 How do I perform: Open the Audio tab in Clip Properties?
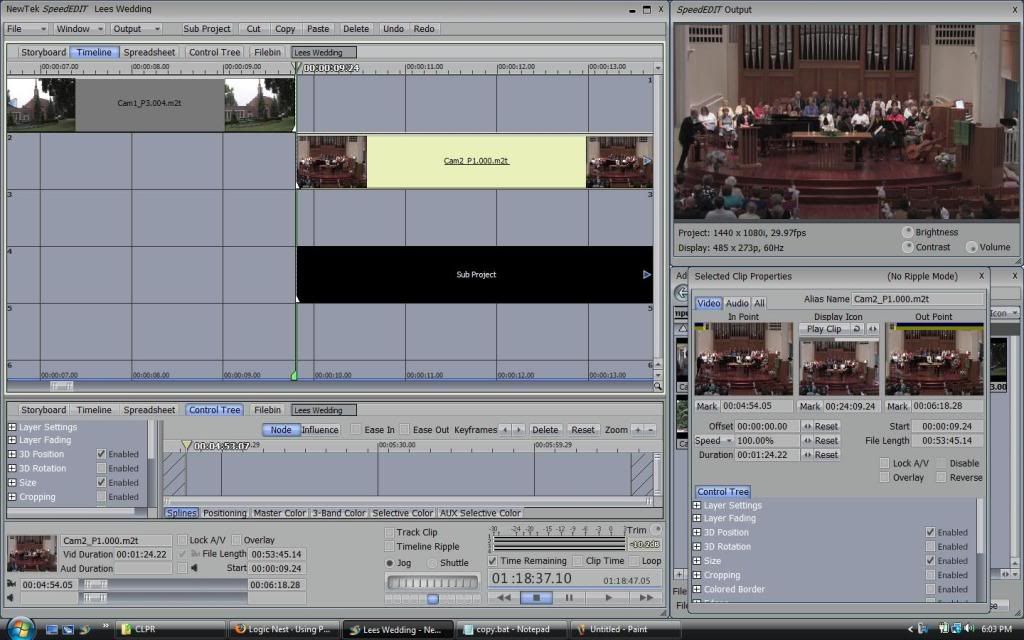737,303
